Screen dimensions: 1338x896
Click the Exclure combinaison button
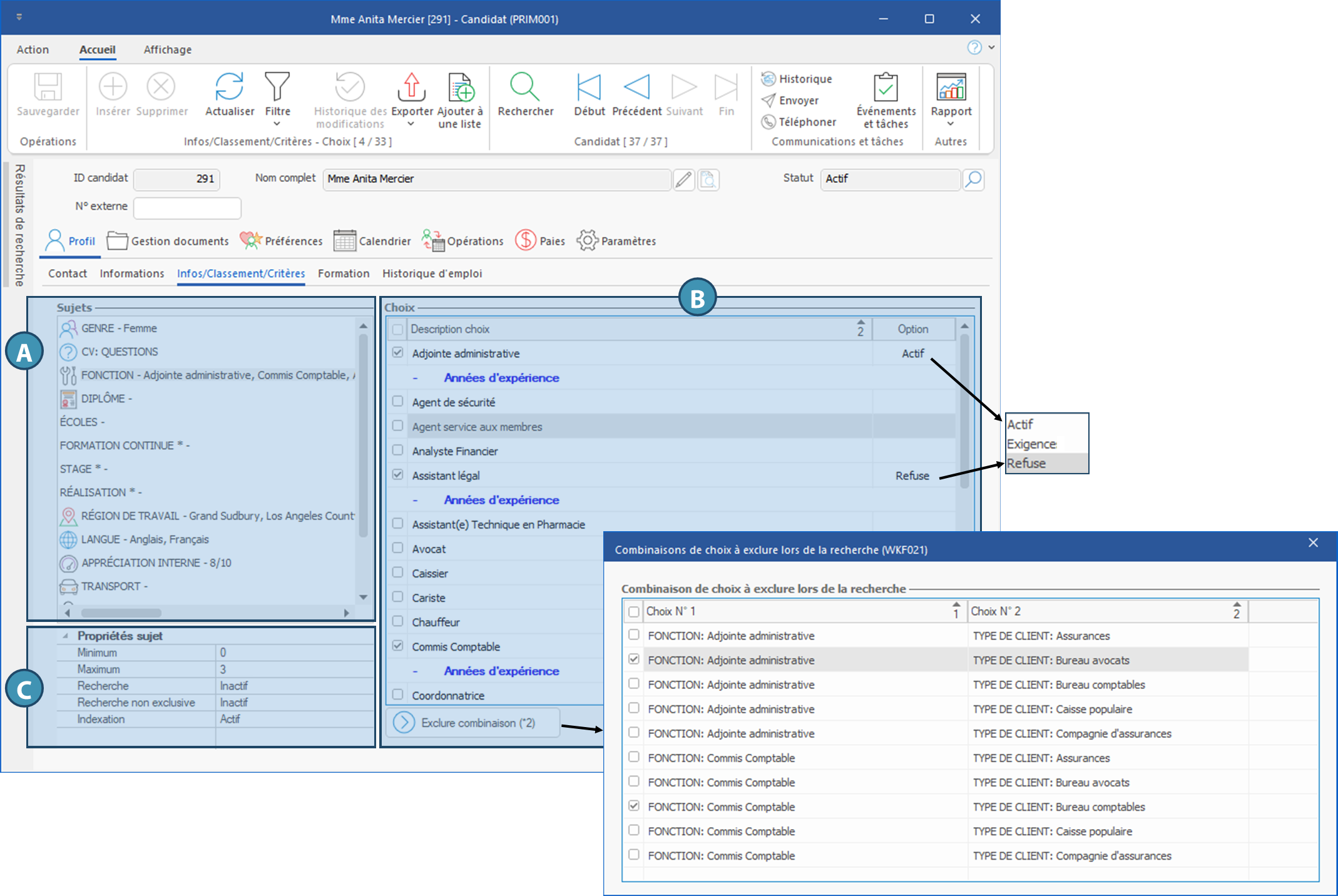click(x=472, y=723)
